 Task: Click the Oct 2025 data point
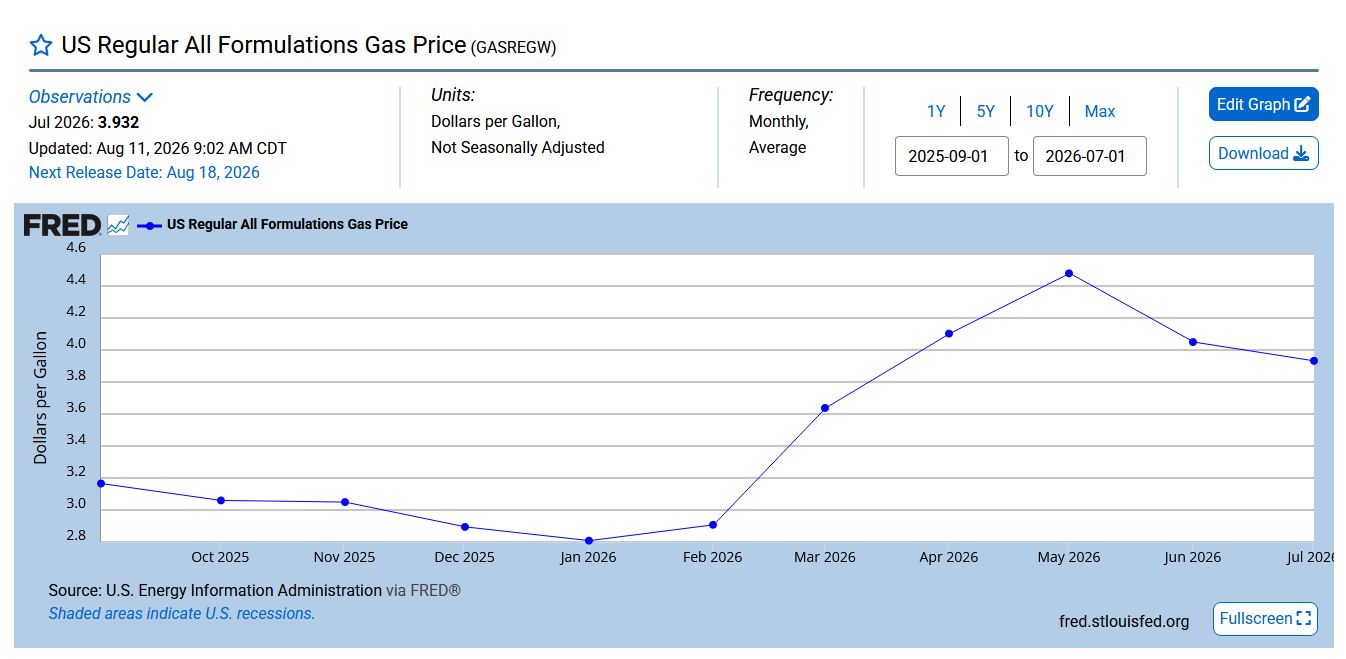[221, 500]
